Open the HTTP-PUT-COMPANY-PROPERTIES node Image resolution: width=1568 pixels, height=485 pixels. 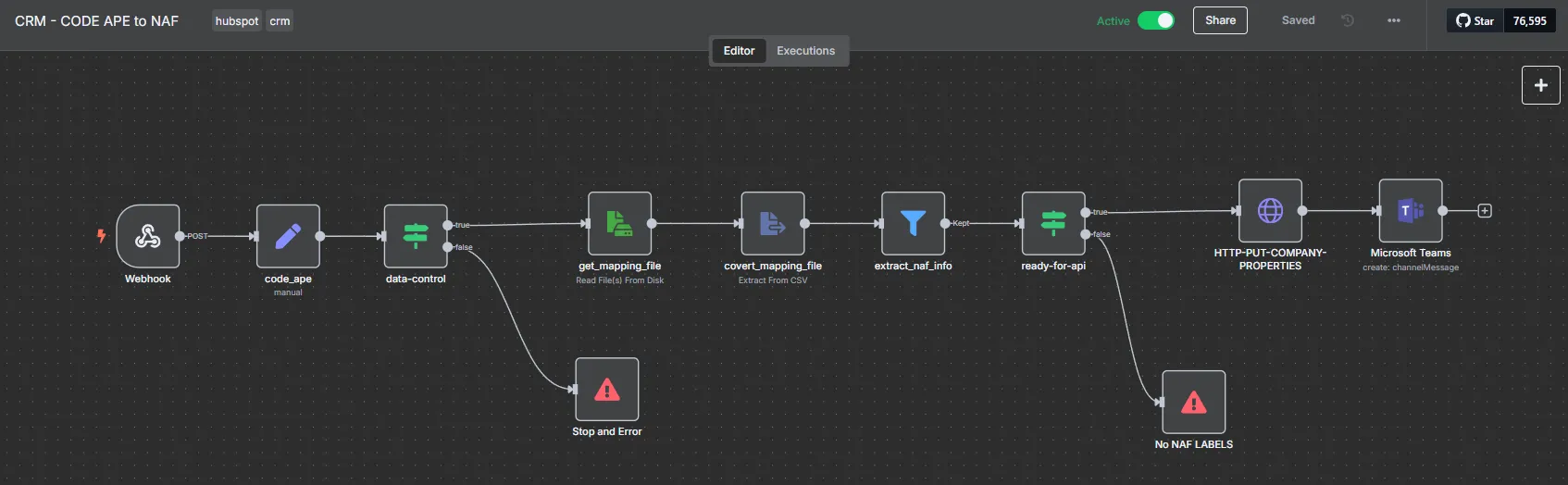[x=1271, y=210]
